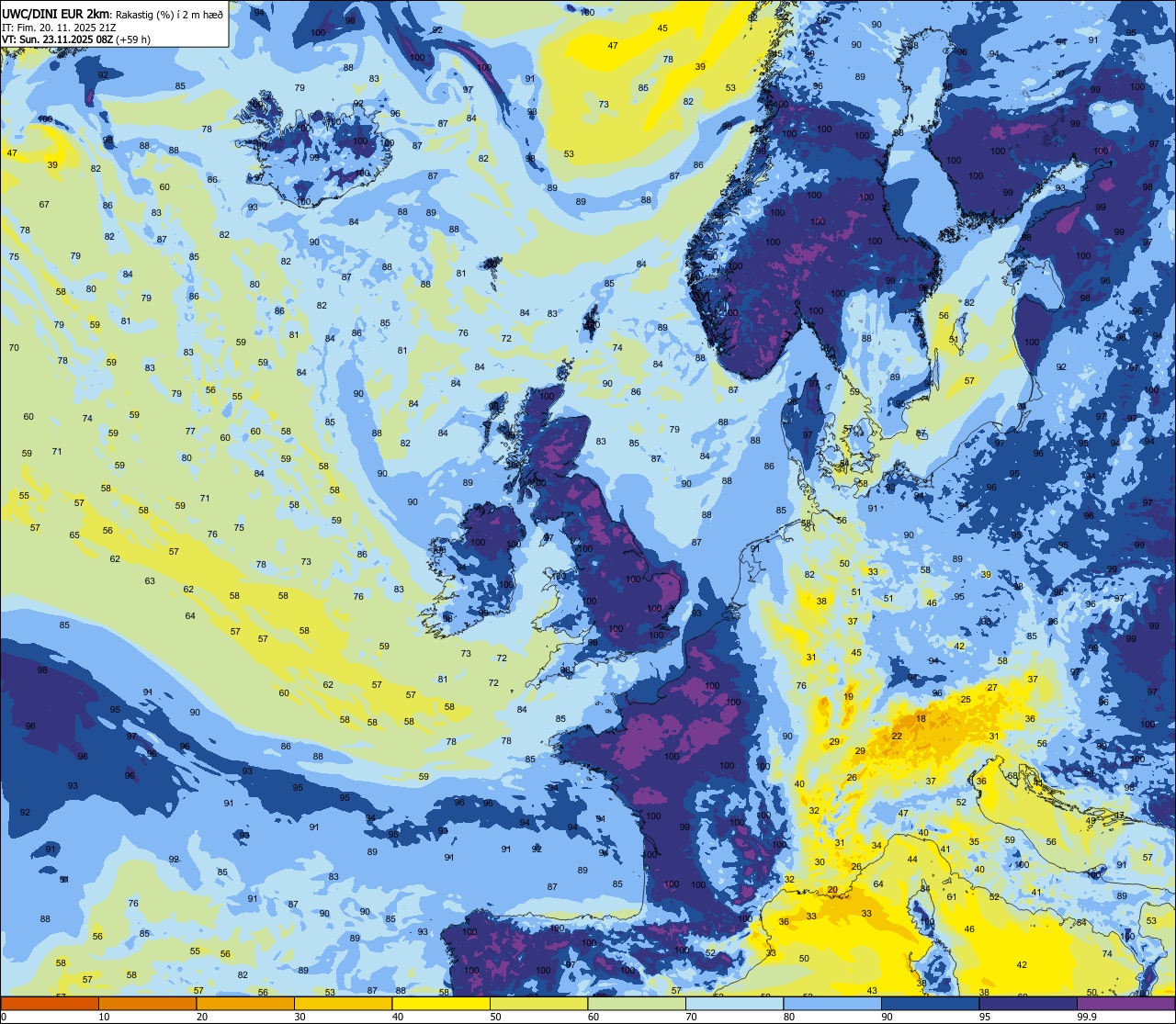This screenshot has width=1176, height=1024.
Task: Click the humidity value 25 on the map
Action: pos(966,700)
